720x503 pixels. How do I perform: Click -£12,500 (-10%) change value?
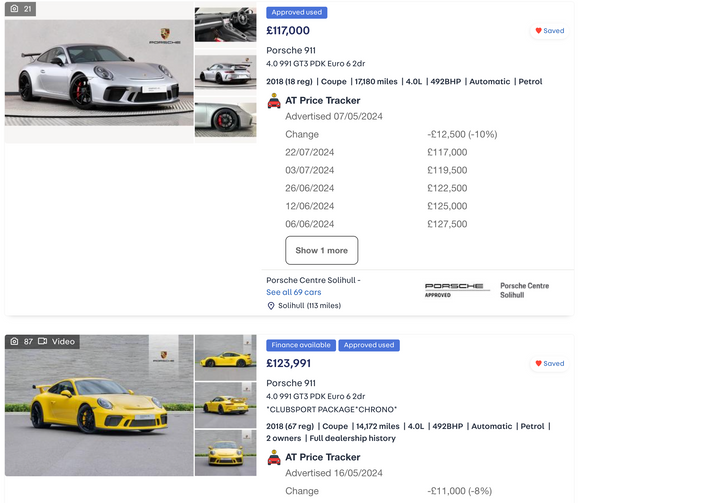462,135
